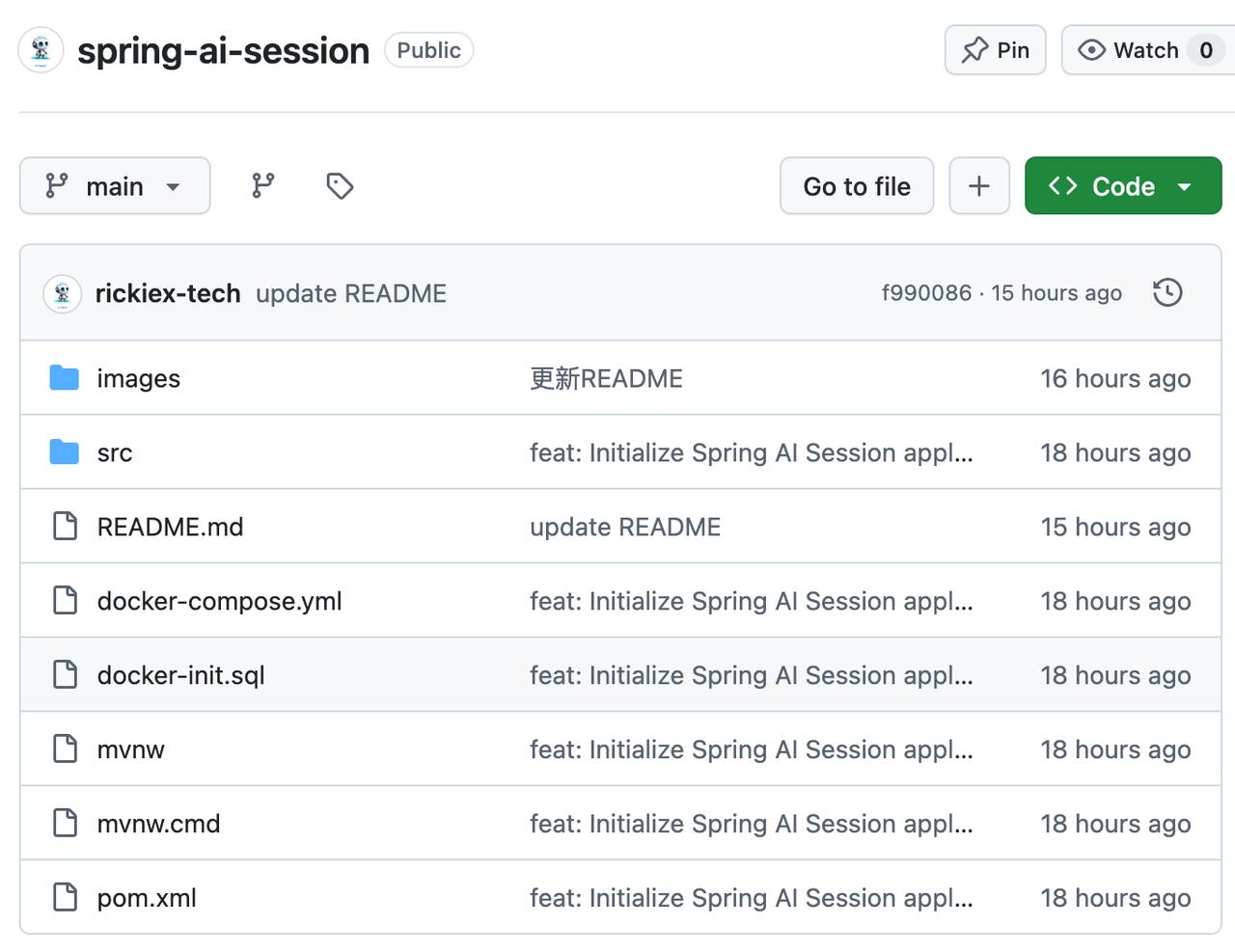
Task: Click the repository owner avatar beside spring-ai-session
Action: point(41,50)
